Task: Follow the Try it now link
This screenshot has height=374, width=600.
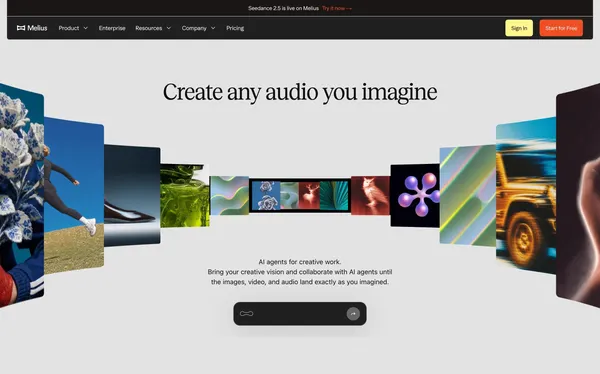Action: (x=337, y=8)
